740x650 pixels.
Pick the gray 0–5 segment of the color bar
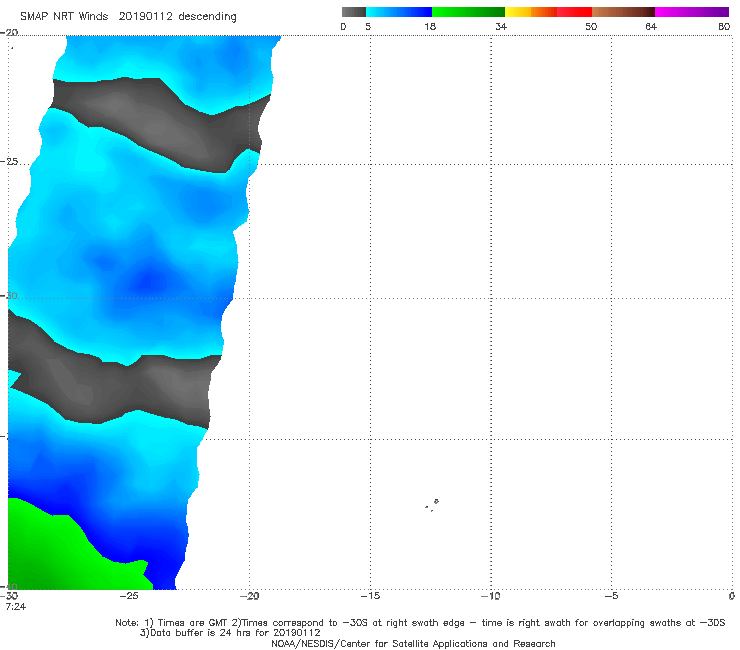[x=354, y=12]
